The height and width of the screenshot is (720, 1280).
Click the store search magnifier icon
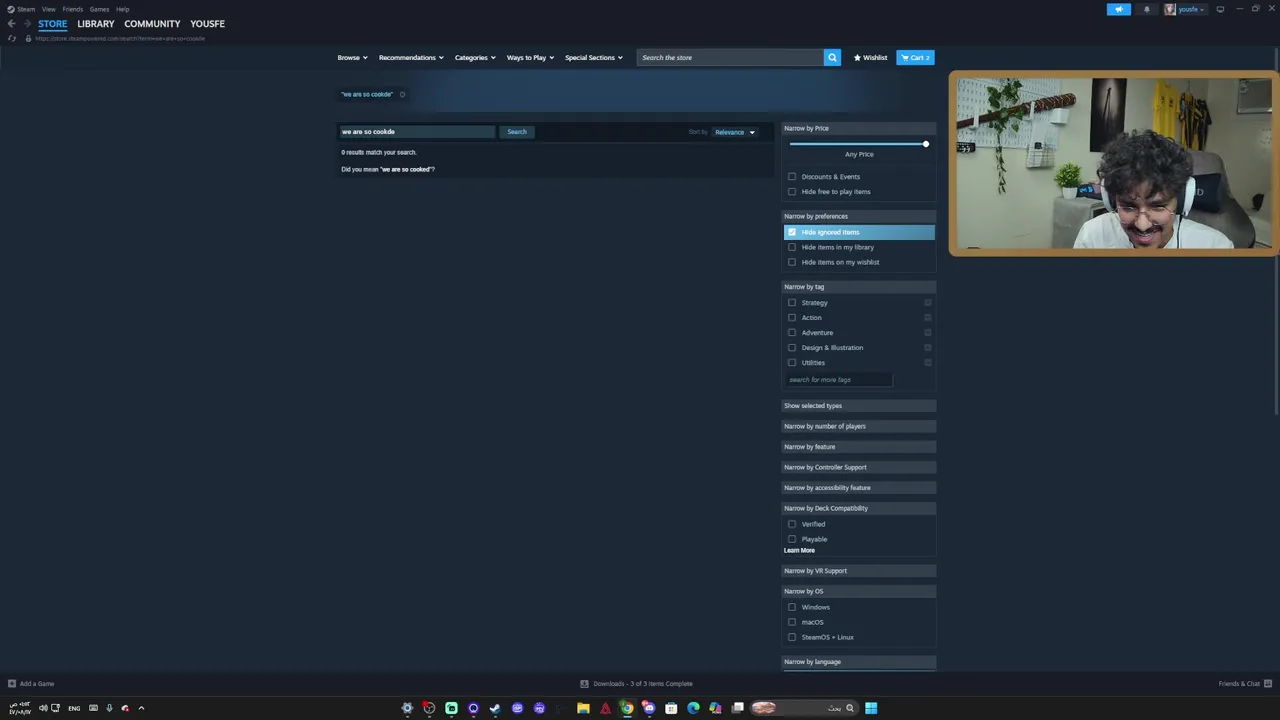[832, 57]
